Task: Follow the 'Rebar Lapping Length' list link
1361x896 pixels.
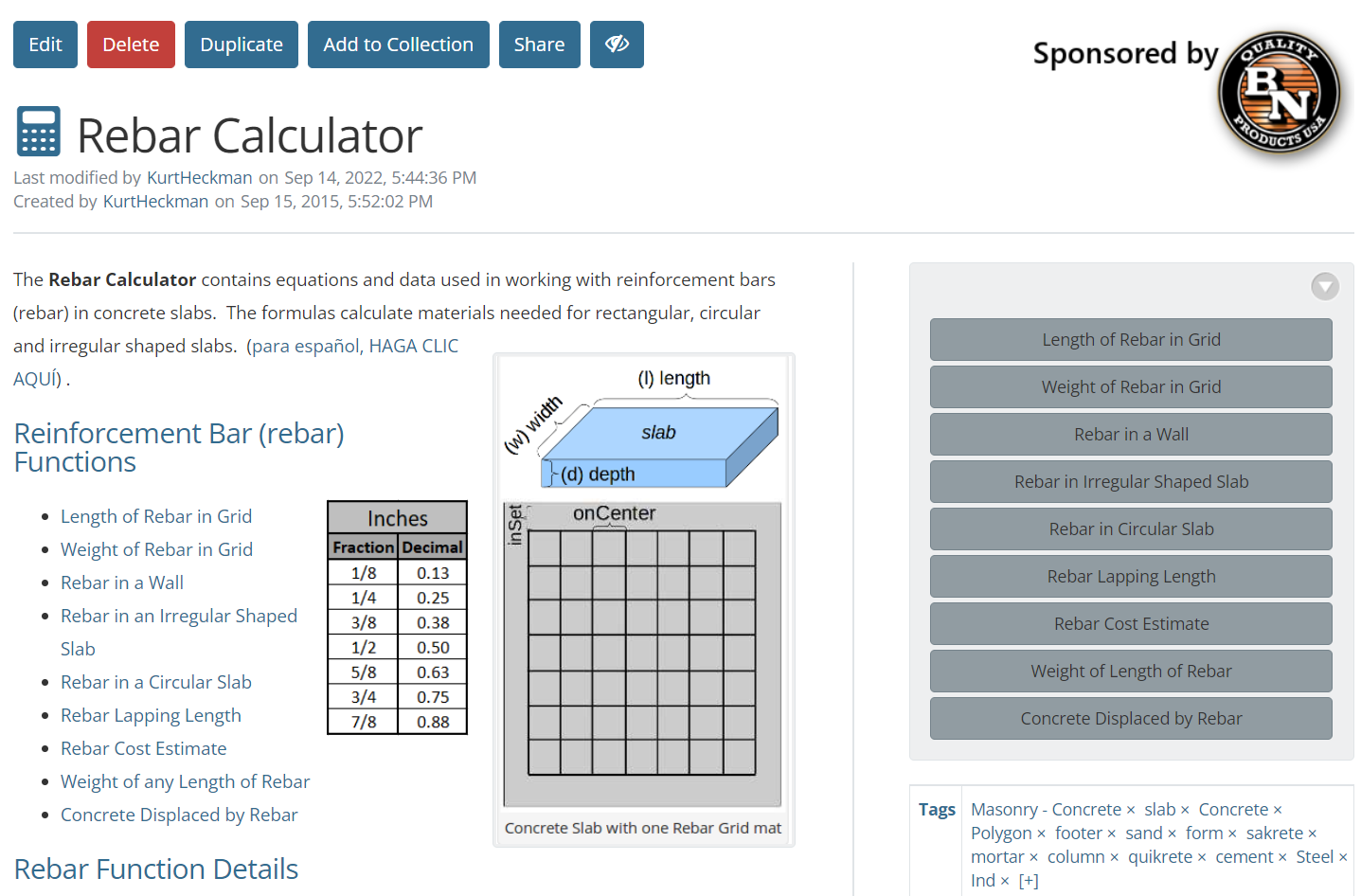Action: point(151,715)
